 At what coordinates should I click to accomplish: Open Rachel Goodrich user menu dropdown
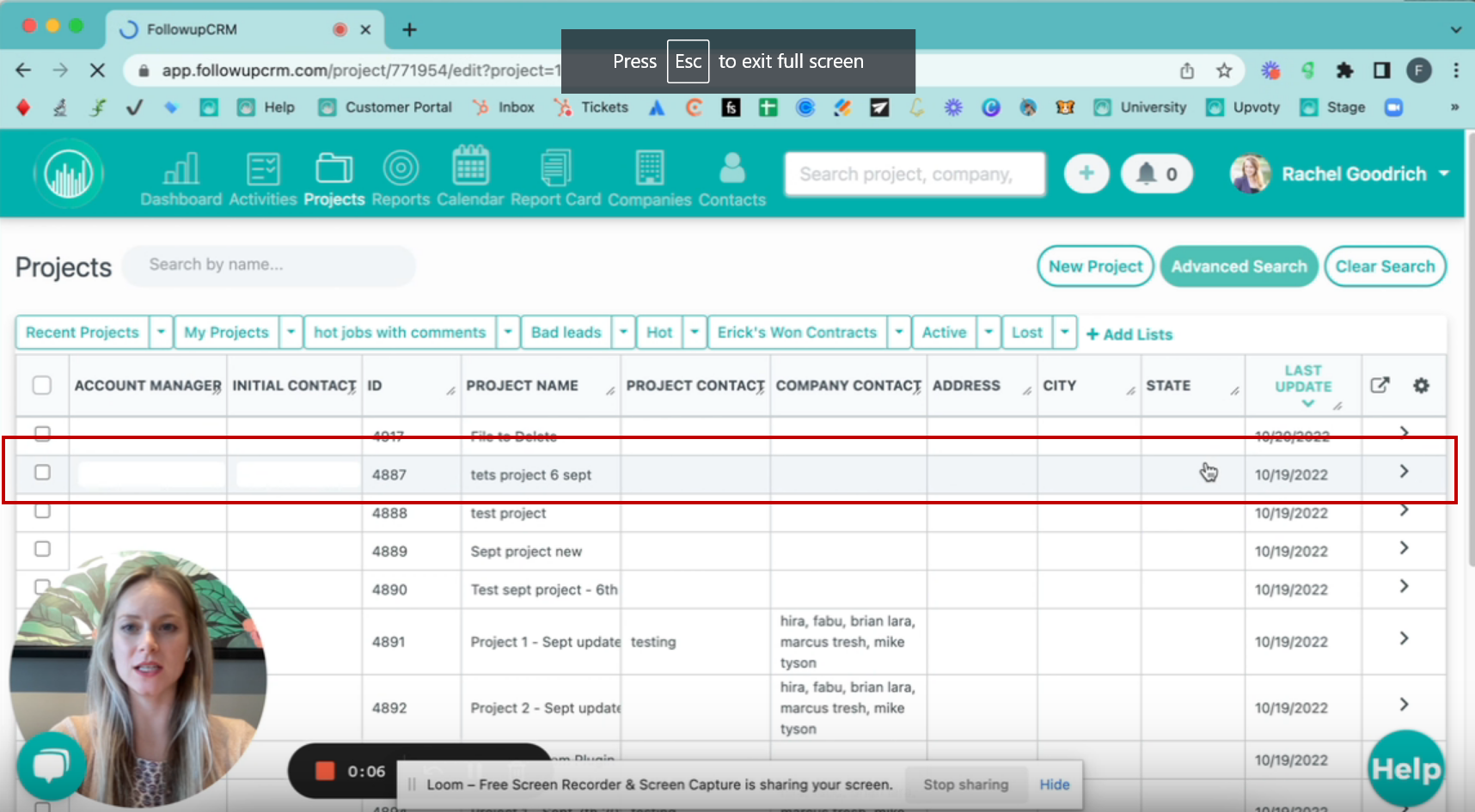[x=1444, y=174]
